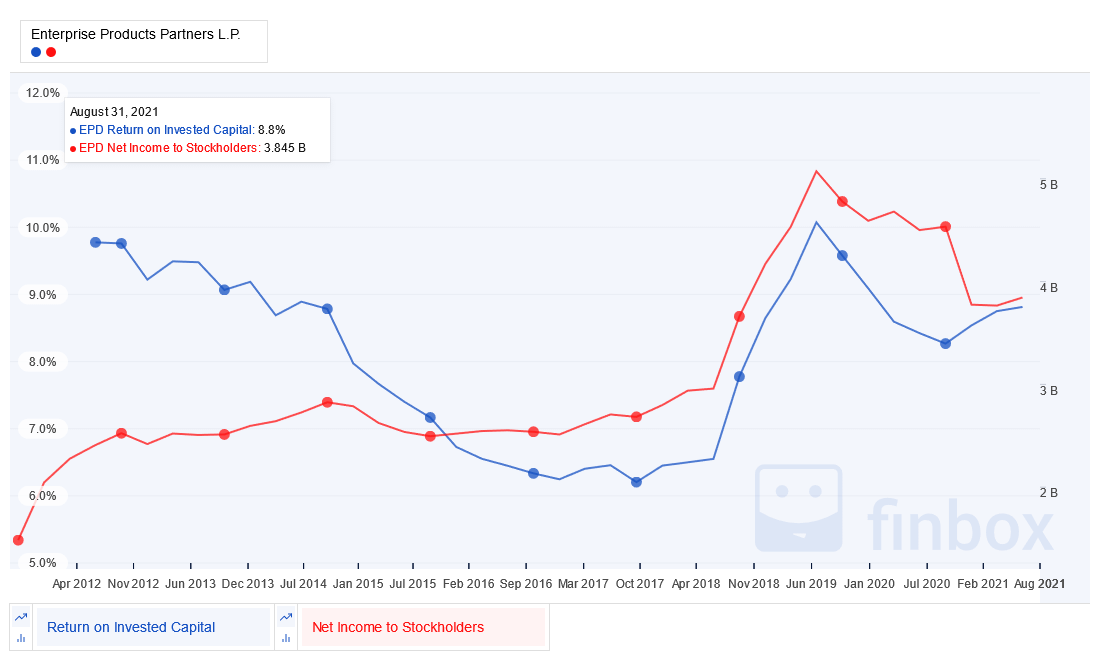1100x661 pixels.
Task: Click the finbox watermark logo icon
Action: 798,508
